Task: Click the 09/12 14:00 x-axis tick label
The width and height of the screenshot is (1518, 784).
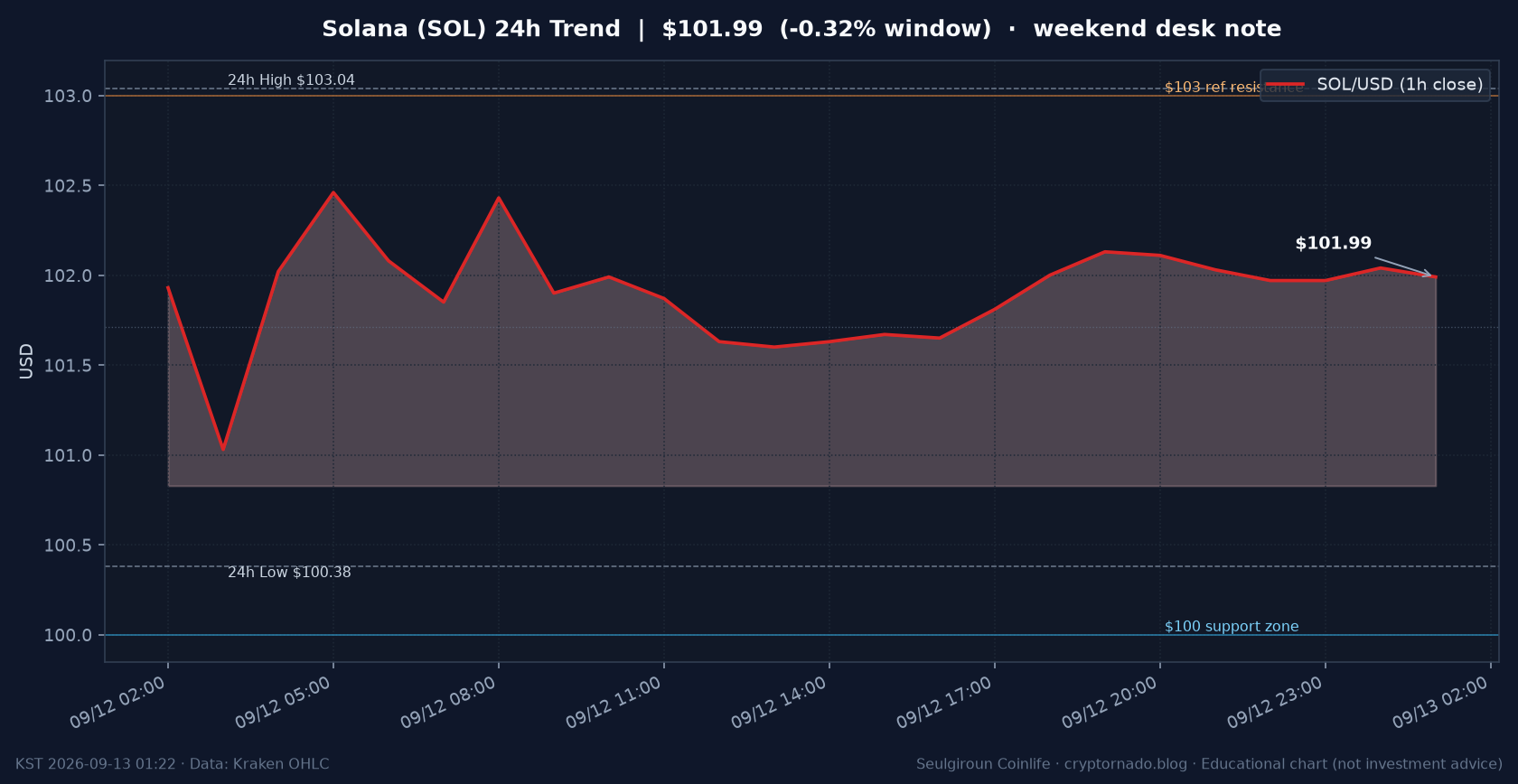Action: (x=779, y=703)
